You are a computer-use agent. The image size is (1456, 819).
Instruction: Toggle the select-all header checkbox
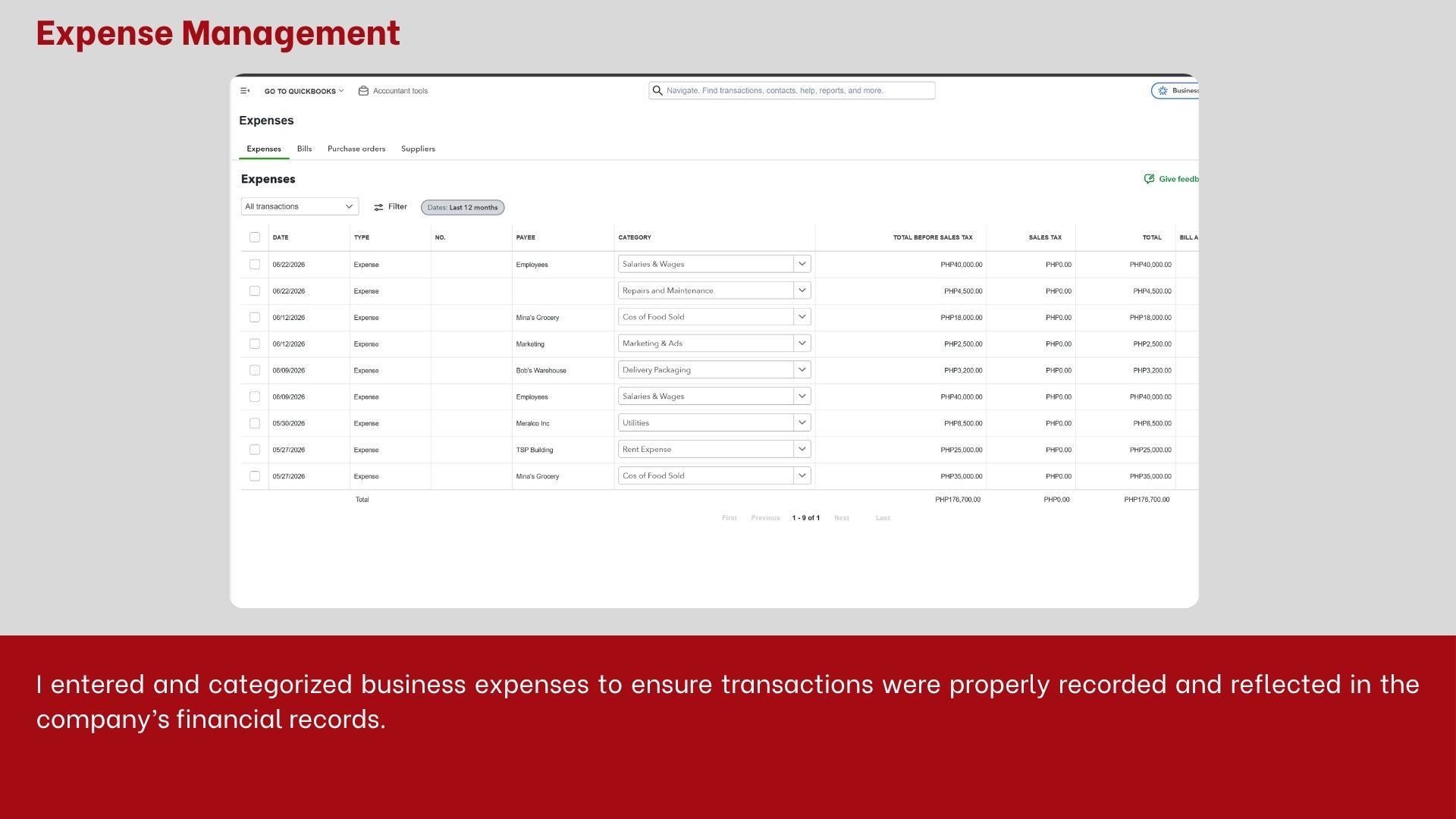pos(255,237)
